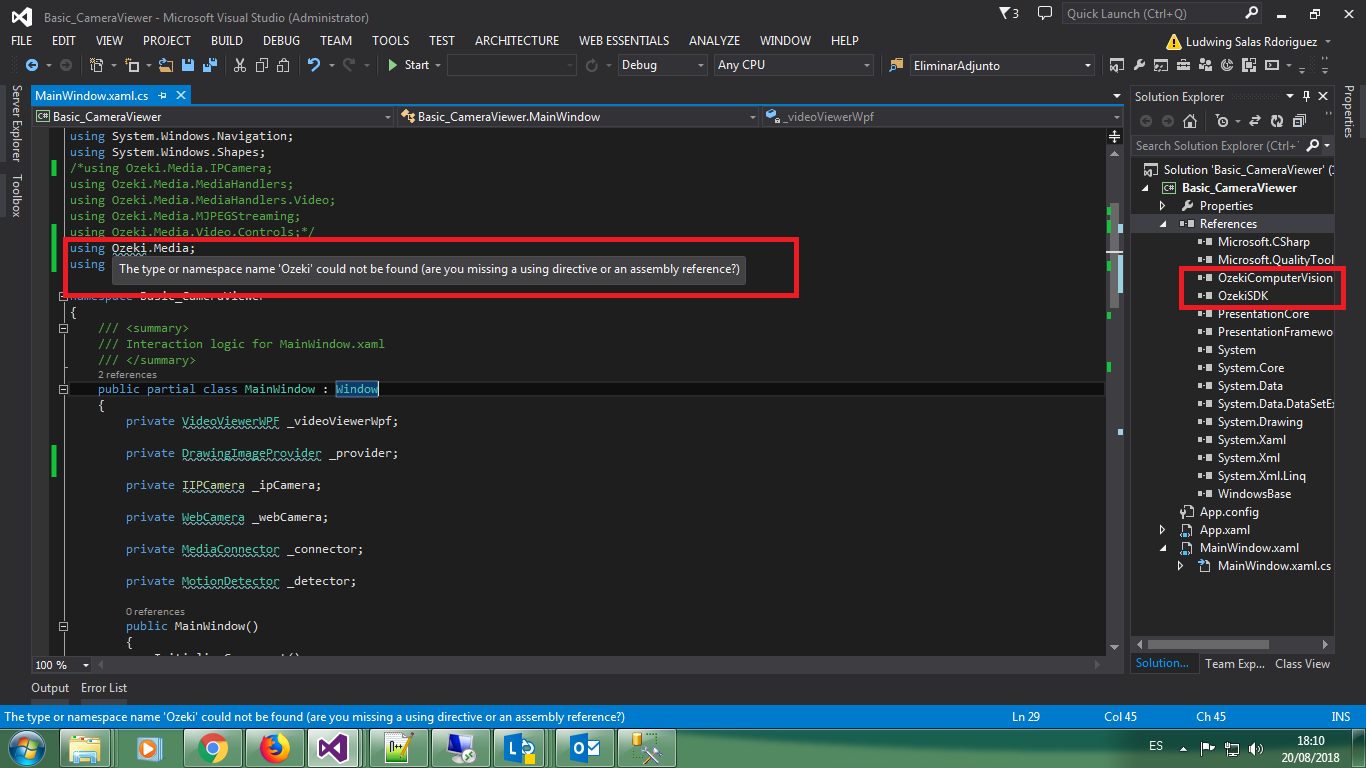Open the Error List panel tab

(x=104, y=688)
